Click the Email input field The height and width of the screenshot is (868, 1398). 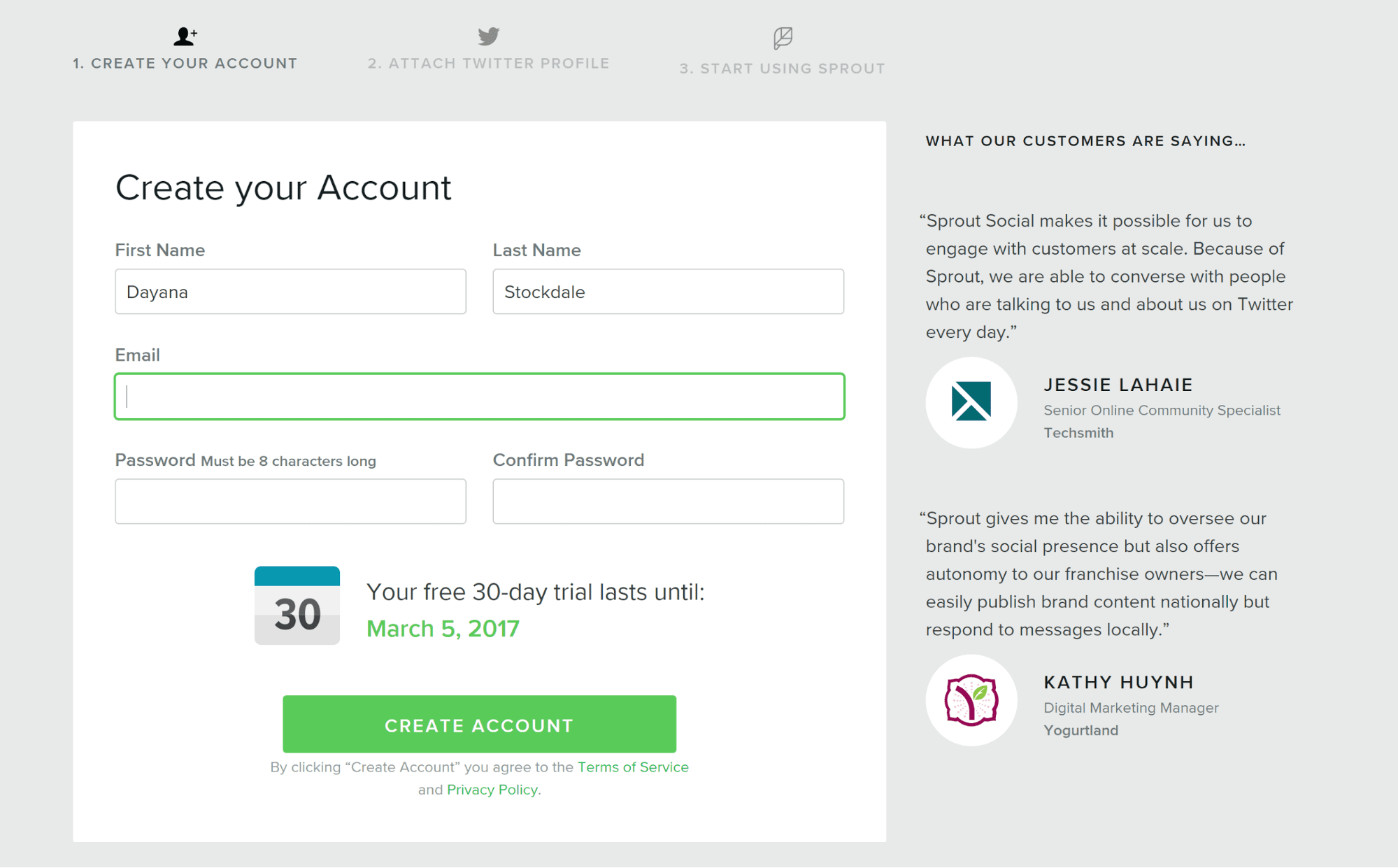coord(480,397)
